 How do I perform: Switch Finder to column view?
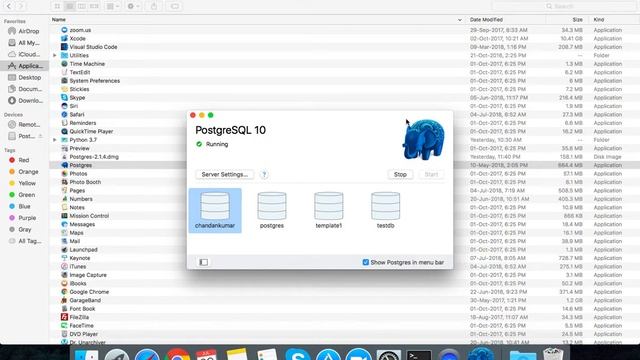82,6
